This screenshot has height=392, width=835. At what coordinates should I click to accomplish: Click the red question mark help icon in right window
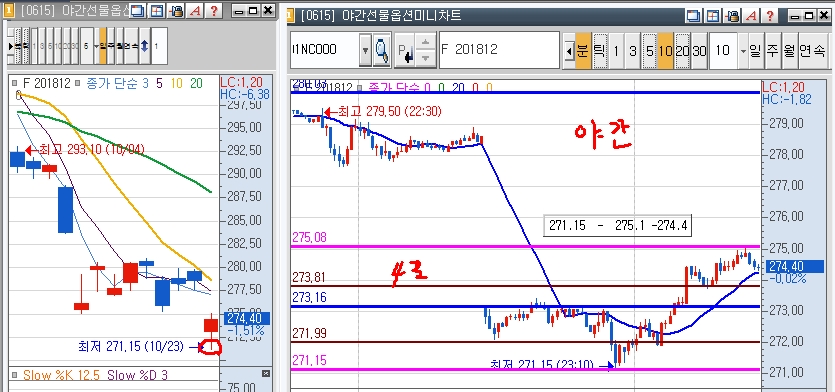tap(769, 16)
